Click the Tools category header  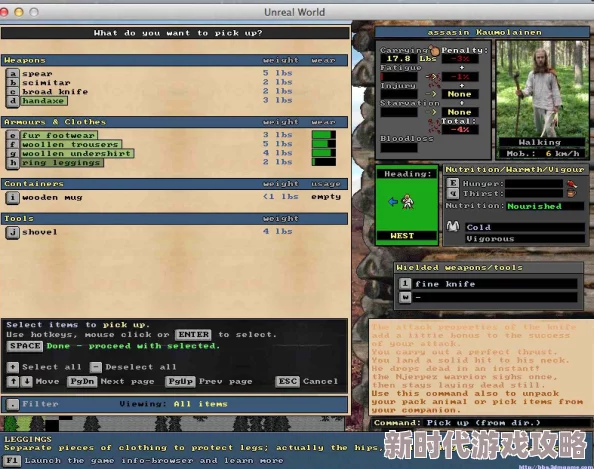point(174,219)
